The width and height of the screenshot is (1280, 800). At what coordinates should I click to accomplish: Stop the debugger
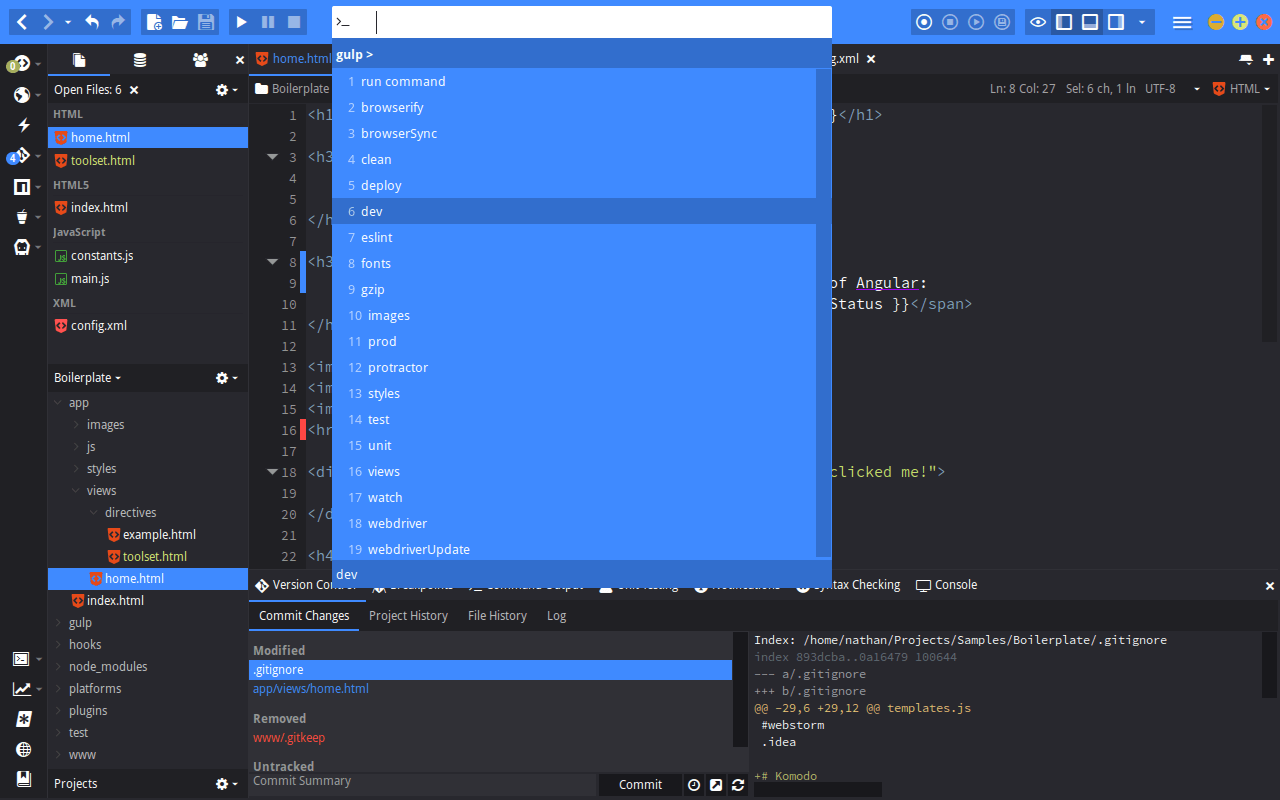click(x=294, y=21)
